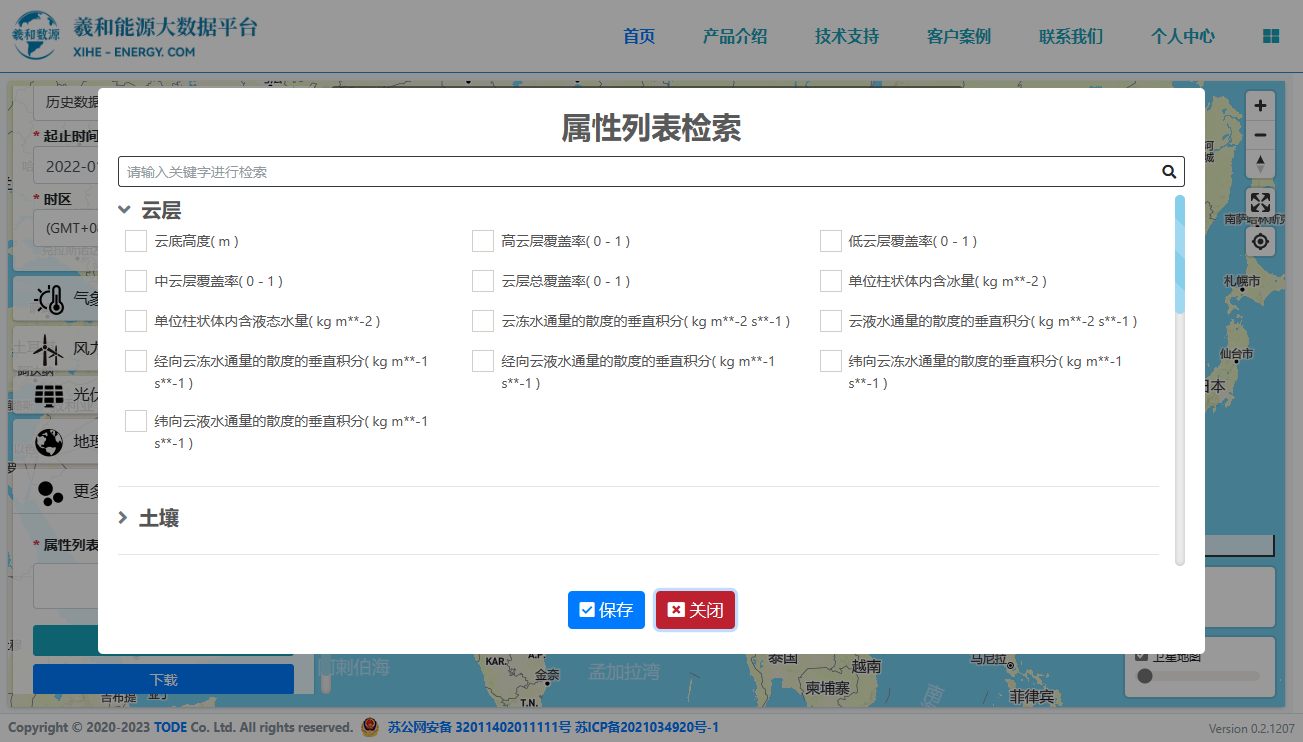Click the map layer opacity slider
1303x742 pixels.
(x=1197, y=676)
